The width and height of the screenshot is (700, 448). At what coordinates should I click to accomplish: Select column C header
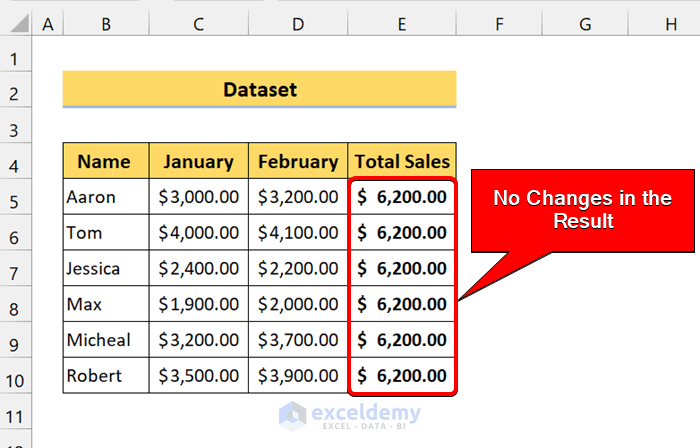click(x=199, y=22)
